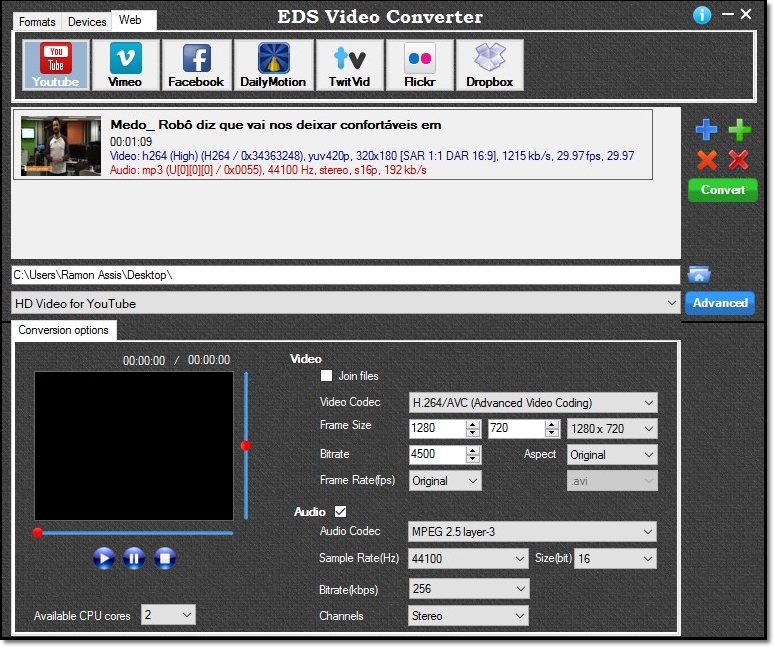775x648 pixels.
Task: Select the Youtube web target
Action: click(55, 65)
